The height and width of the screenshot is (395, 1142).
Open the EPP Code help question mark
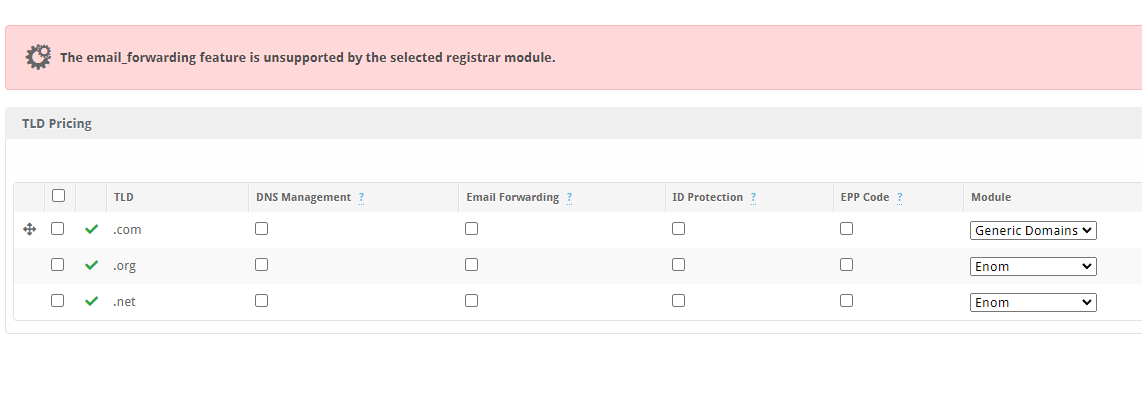(x=899, y=198)
